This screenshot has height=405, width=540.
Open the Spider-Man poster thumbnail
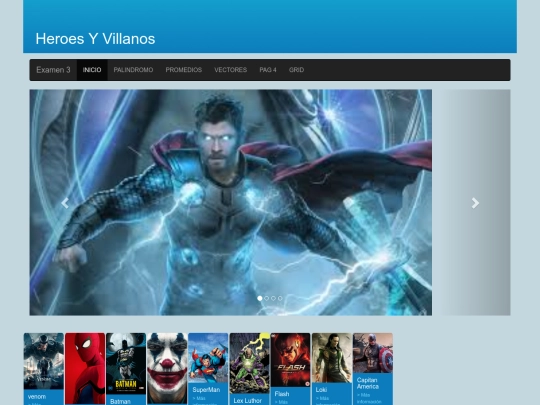[85, 368]
